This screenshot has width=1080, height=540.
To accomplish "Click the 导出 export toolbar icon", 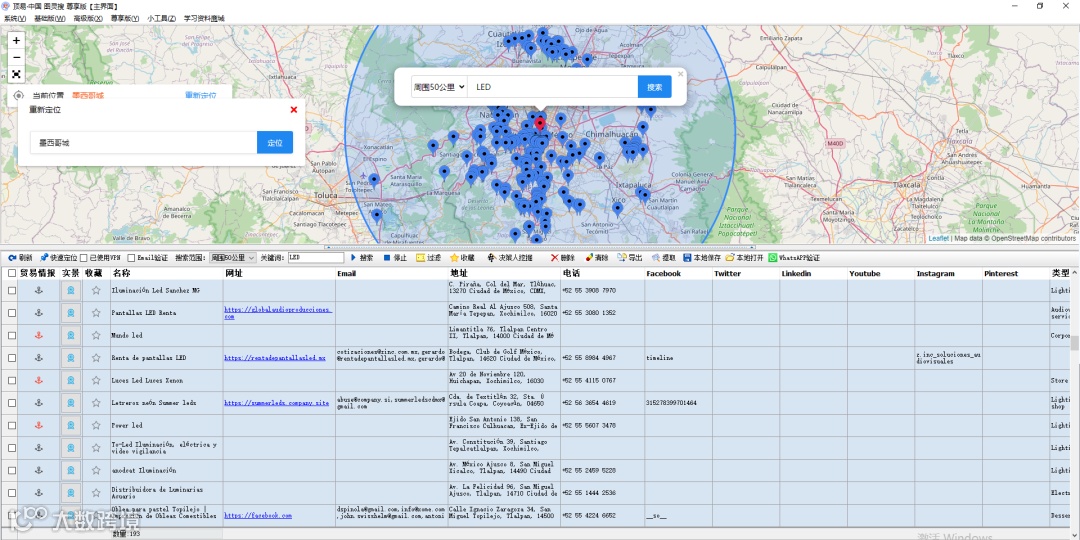I will coord(630,258).
